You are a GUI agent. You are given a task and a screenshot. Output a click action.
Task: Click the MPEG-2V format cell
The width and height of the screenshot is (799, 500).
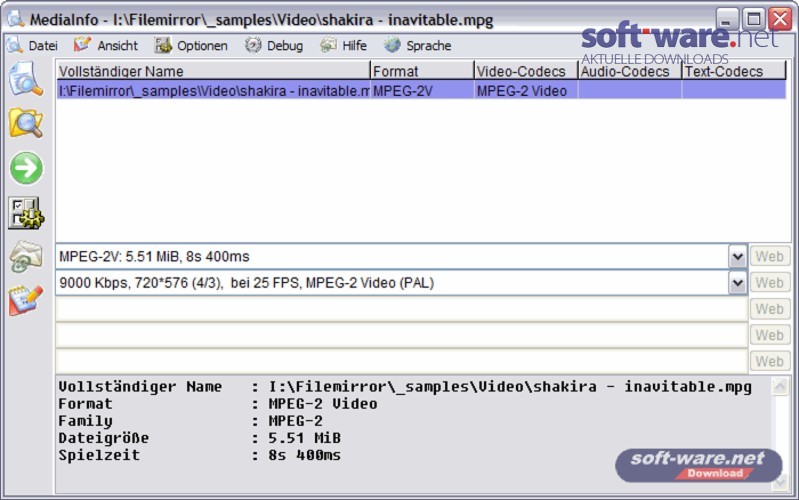[422, 90]
